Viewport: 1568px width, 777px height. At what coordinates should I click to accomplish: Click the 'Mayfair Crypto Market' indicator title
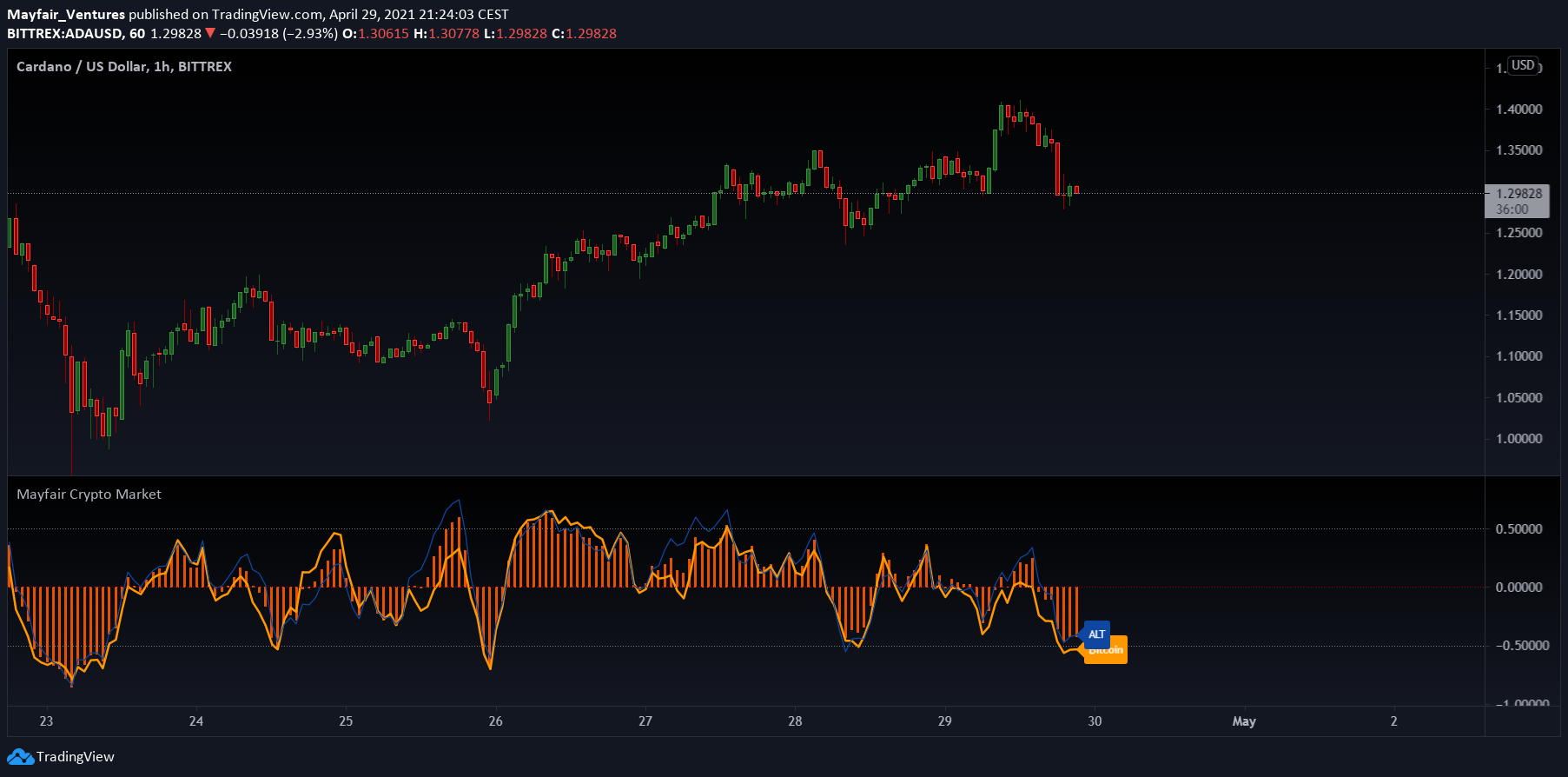coord(89,495)
